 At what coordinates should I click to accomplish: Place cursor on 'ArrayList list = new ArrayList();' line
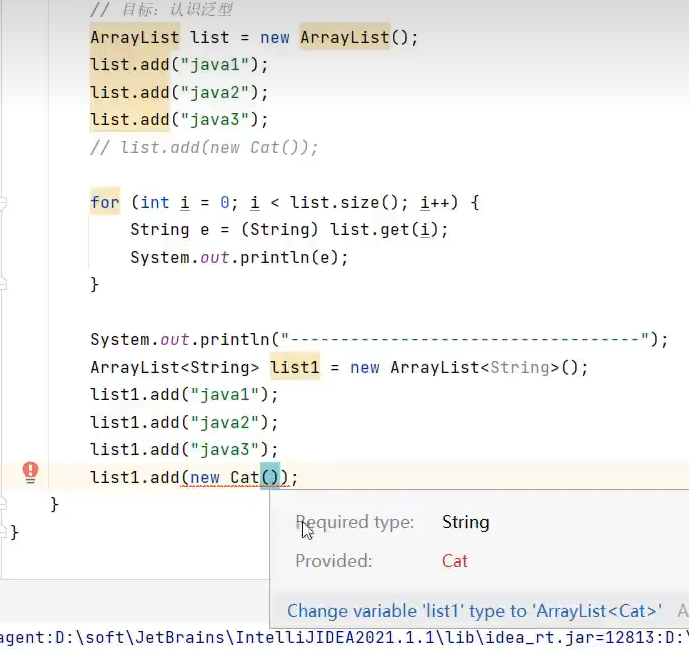(x=254, y=37)
